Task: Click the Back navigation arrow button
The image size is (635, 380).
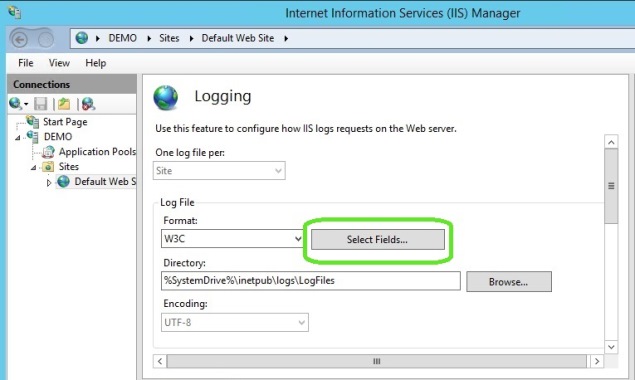Action: click(19, 39)
